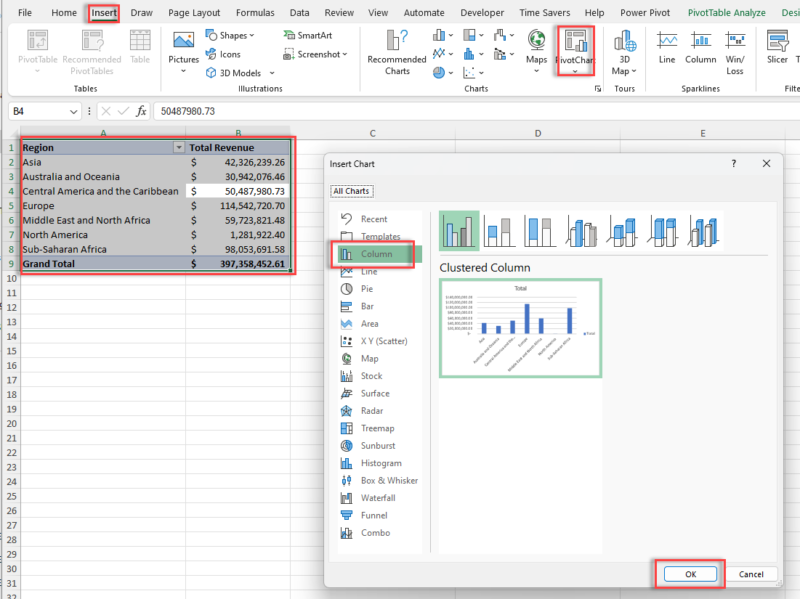This screenshot has width=800, height=599.
Task: Click the PivotChart icon in the ribbon
Action: (575, 47)
